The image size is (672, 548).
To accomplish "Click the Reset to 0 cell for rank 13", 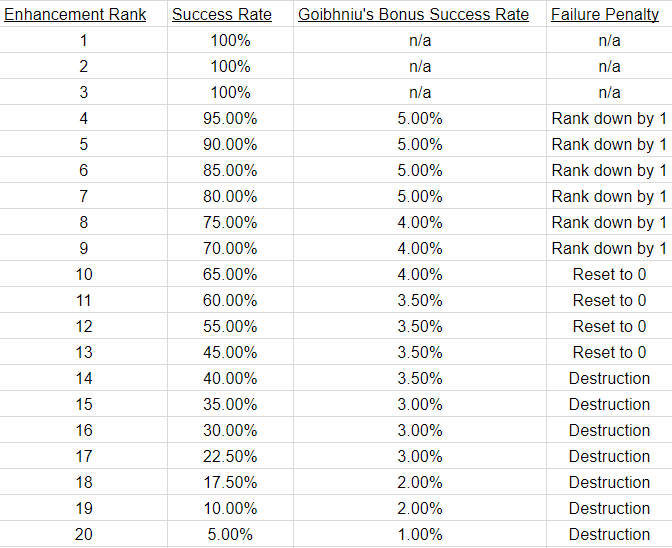I will coord(609,352).
